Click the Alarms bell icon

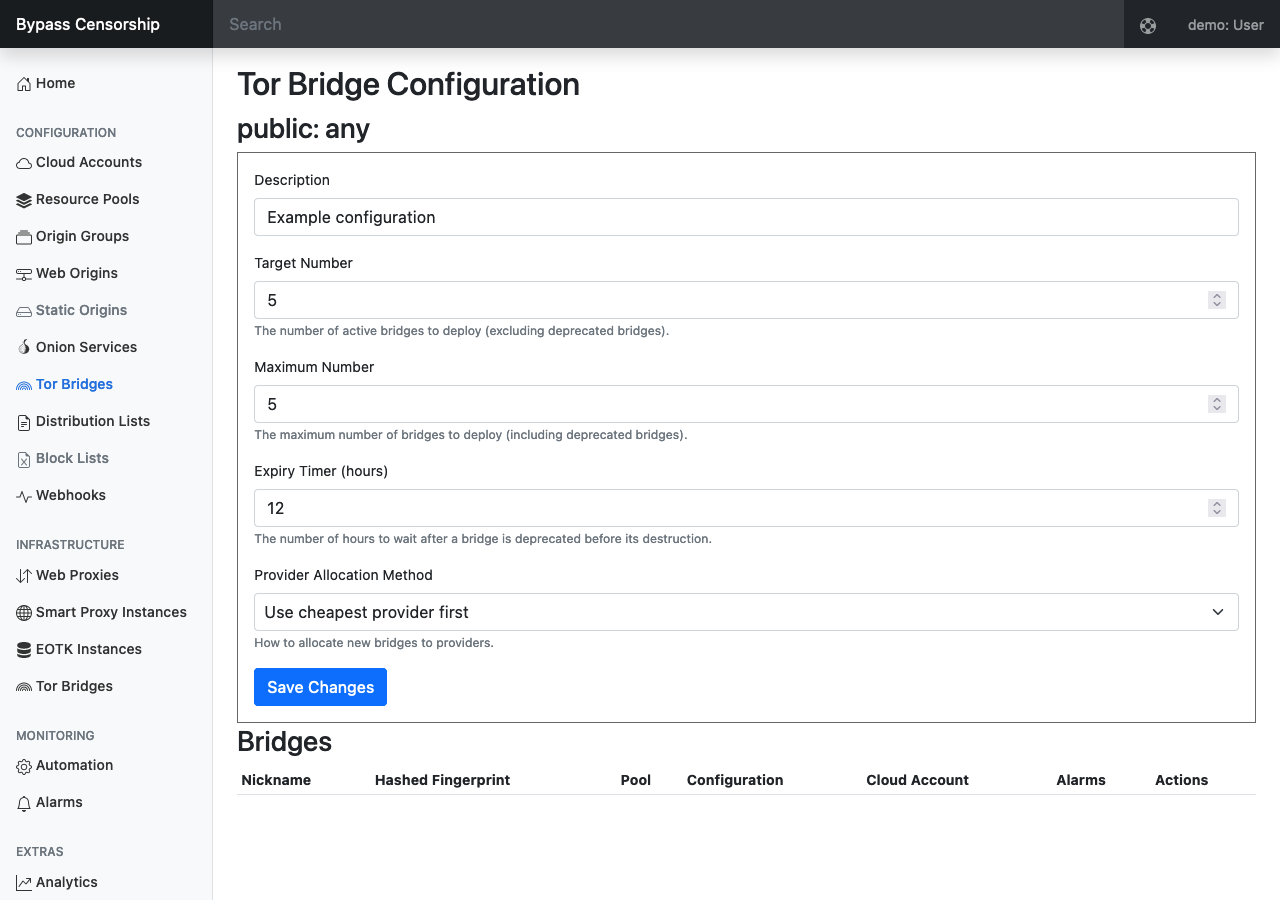click(x=24, y=803)
